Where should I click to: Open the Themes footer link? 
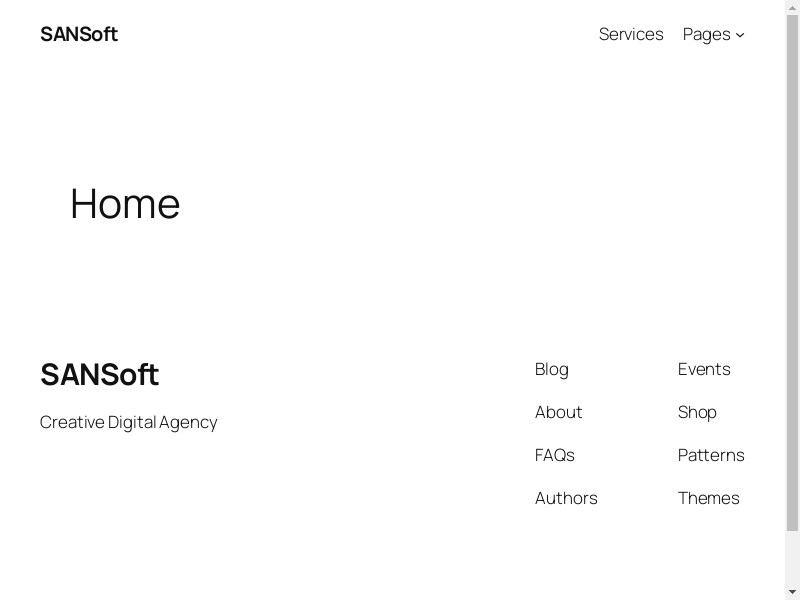click(708, 498)
